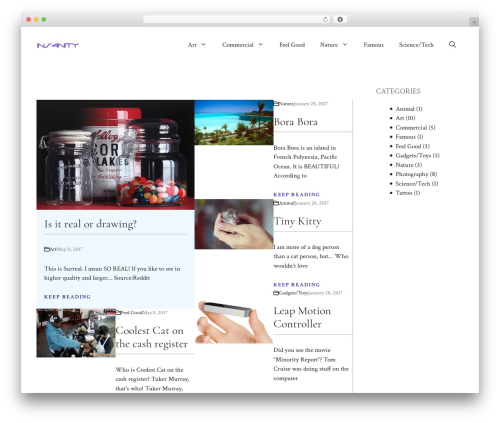
Task: Expand the Commercial menu chevron
Action: [261, 44]
